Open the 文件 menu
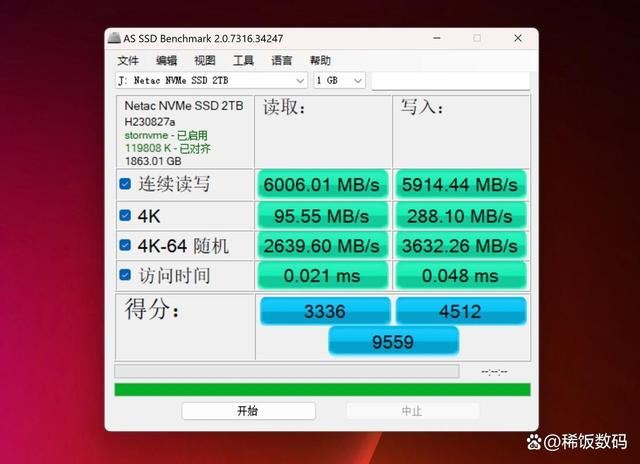This screenshot has height=464, width=640. [x=128, y=61]
